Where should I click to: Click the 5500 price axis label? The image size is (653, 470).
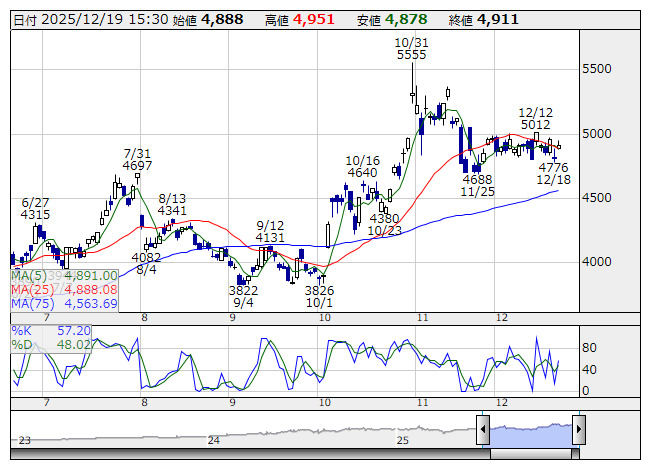coord(601,69)
